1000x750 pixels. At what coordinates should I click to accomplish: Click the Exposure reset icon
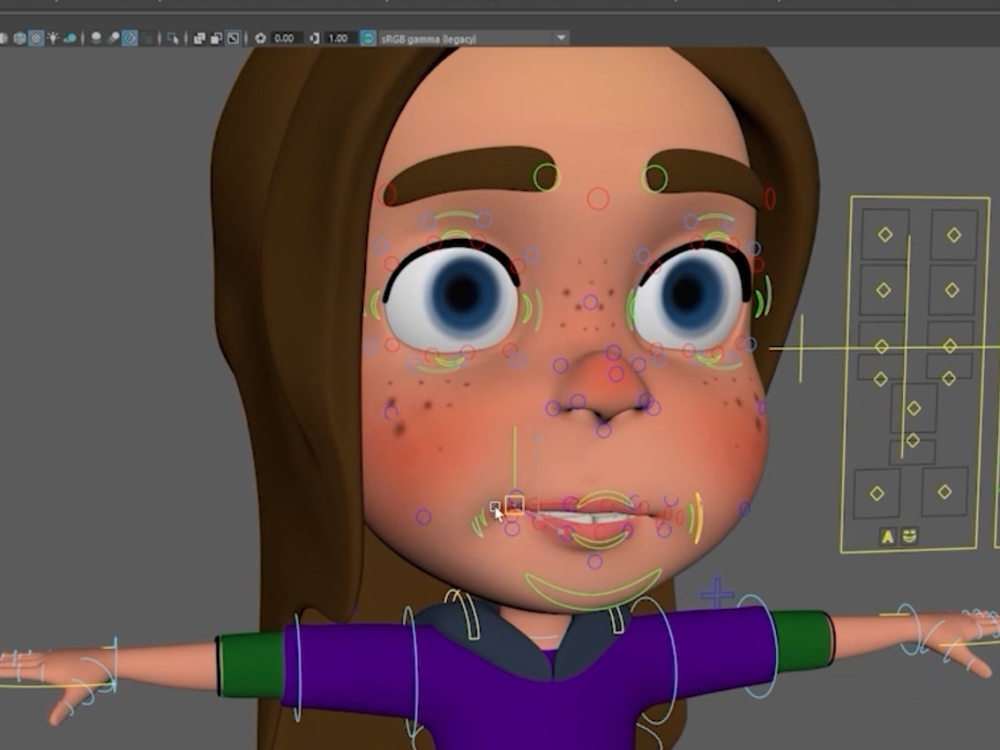(x=260, y=38)
